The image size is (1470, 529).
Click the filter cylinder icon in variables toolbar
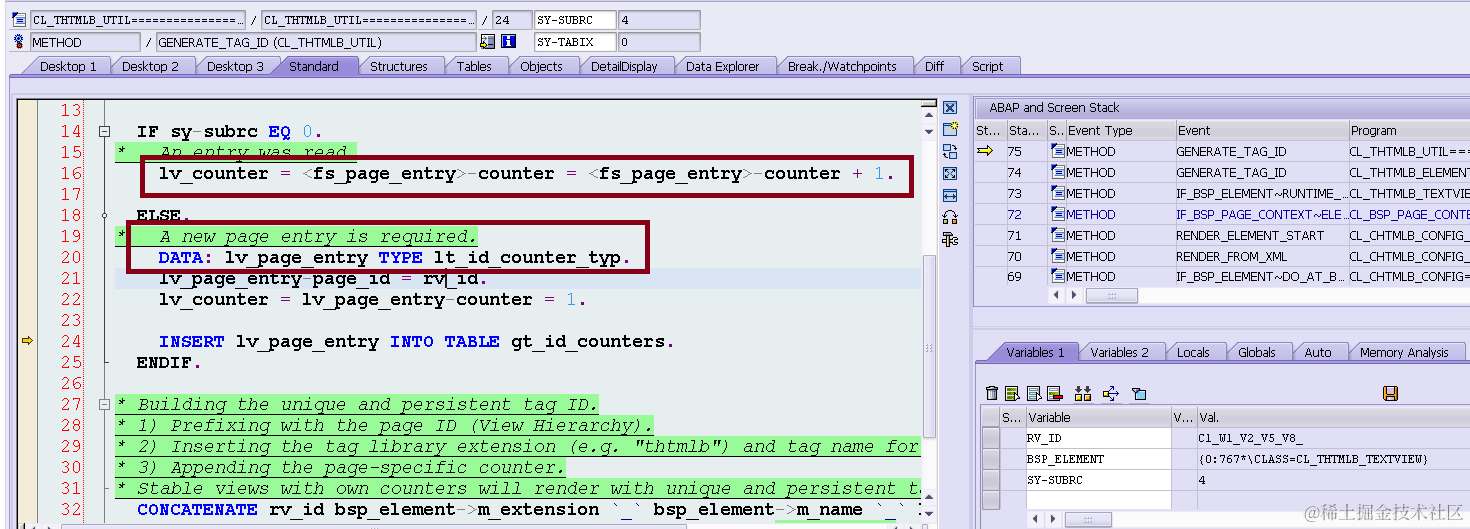click(1138, 393)
